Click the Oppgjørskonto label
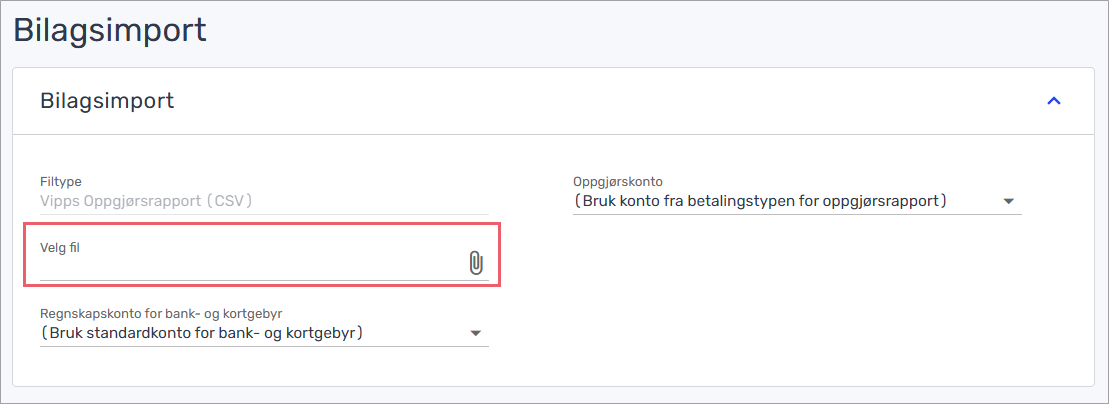 coord(618,183)
